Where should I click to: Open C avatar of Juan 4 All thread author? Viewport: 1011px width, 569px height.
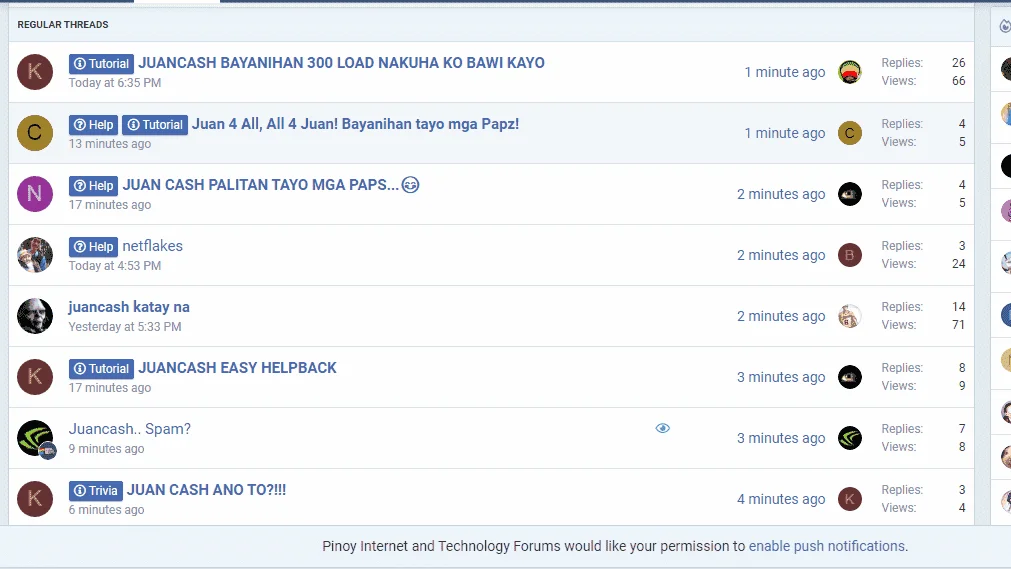(35, 133)
